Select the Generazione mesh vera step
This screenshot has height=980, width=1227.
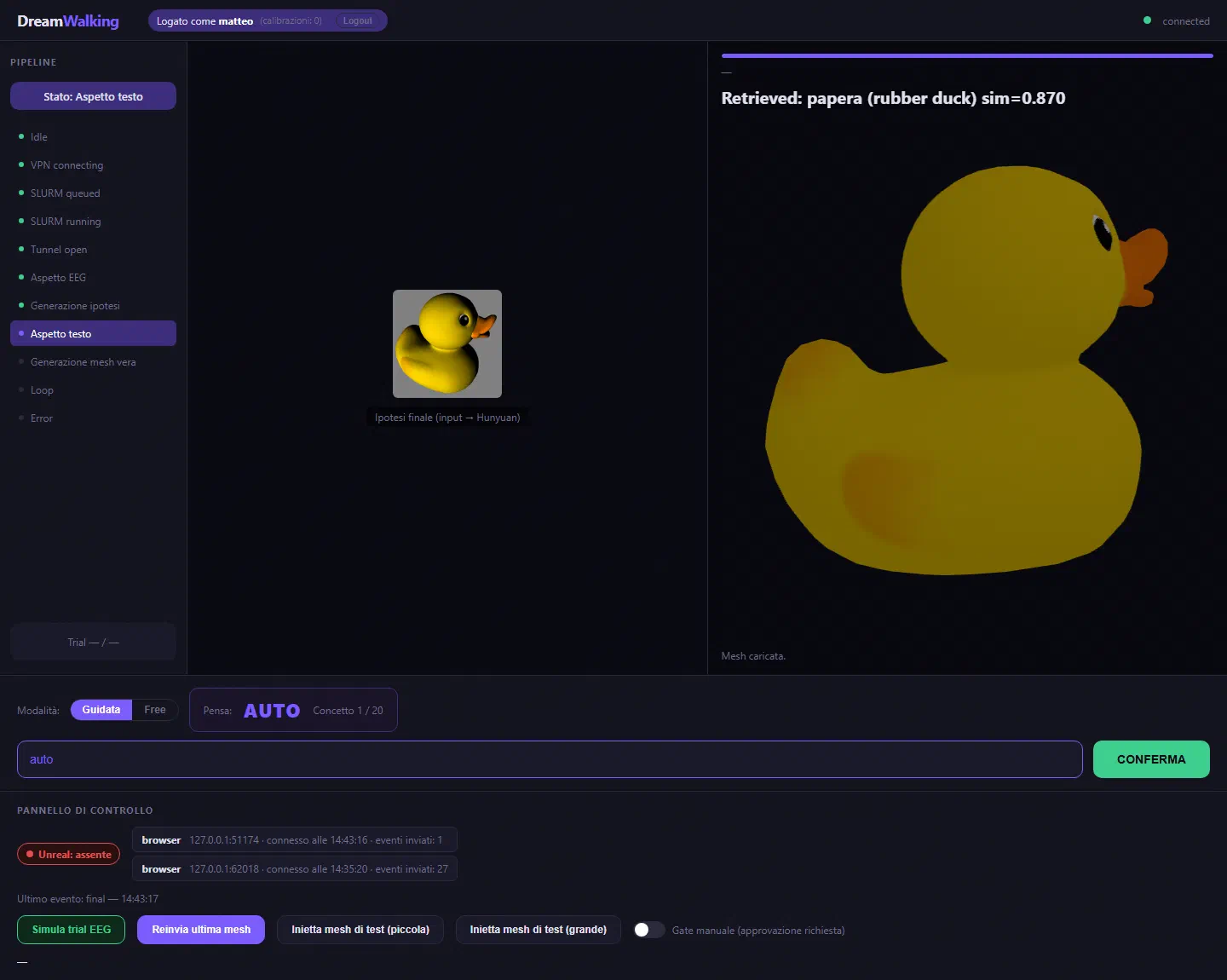click(93, 361)
